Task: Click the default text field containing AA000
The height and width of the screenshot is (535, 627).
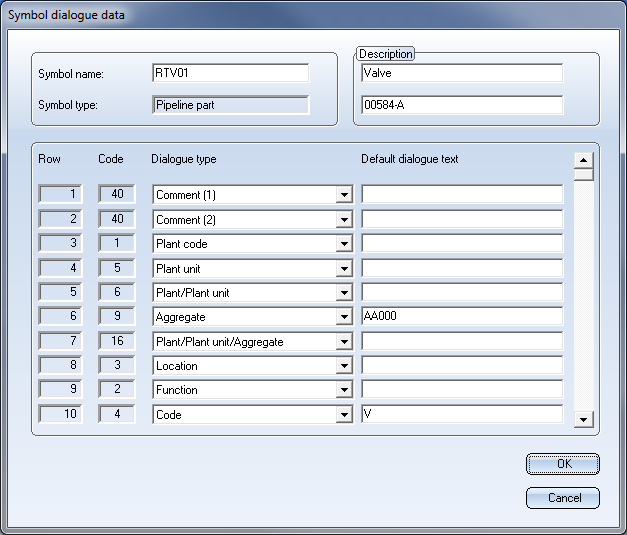Action: click(461, 317)
